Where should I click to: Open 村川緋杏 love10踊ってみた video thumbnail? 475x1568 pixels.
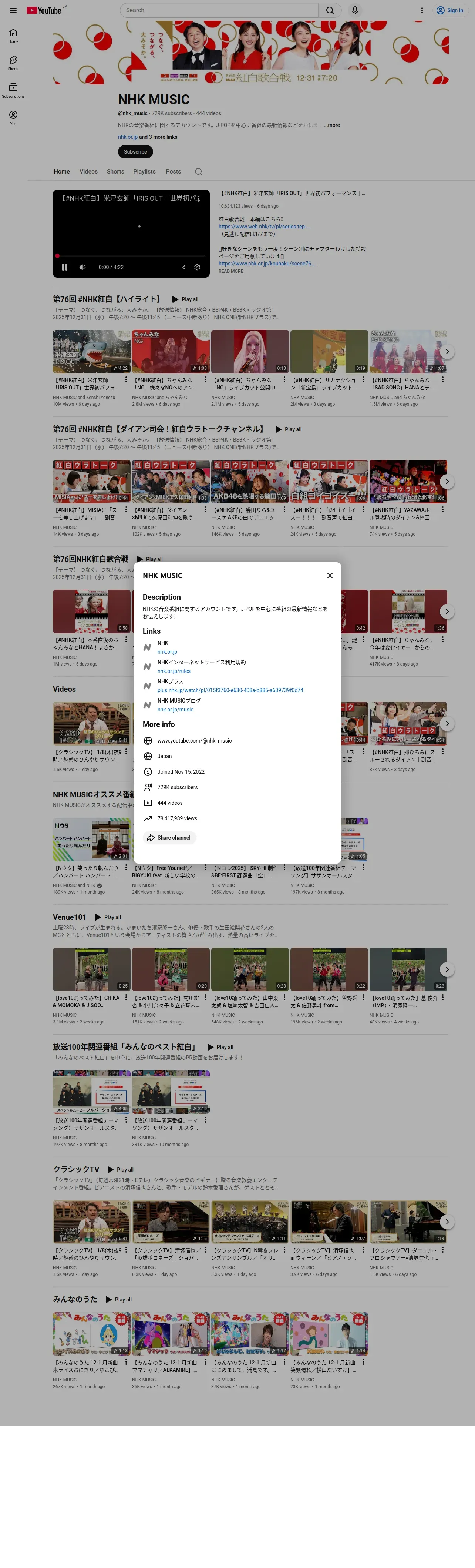coord(171,969)
